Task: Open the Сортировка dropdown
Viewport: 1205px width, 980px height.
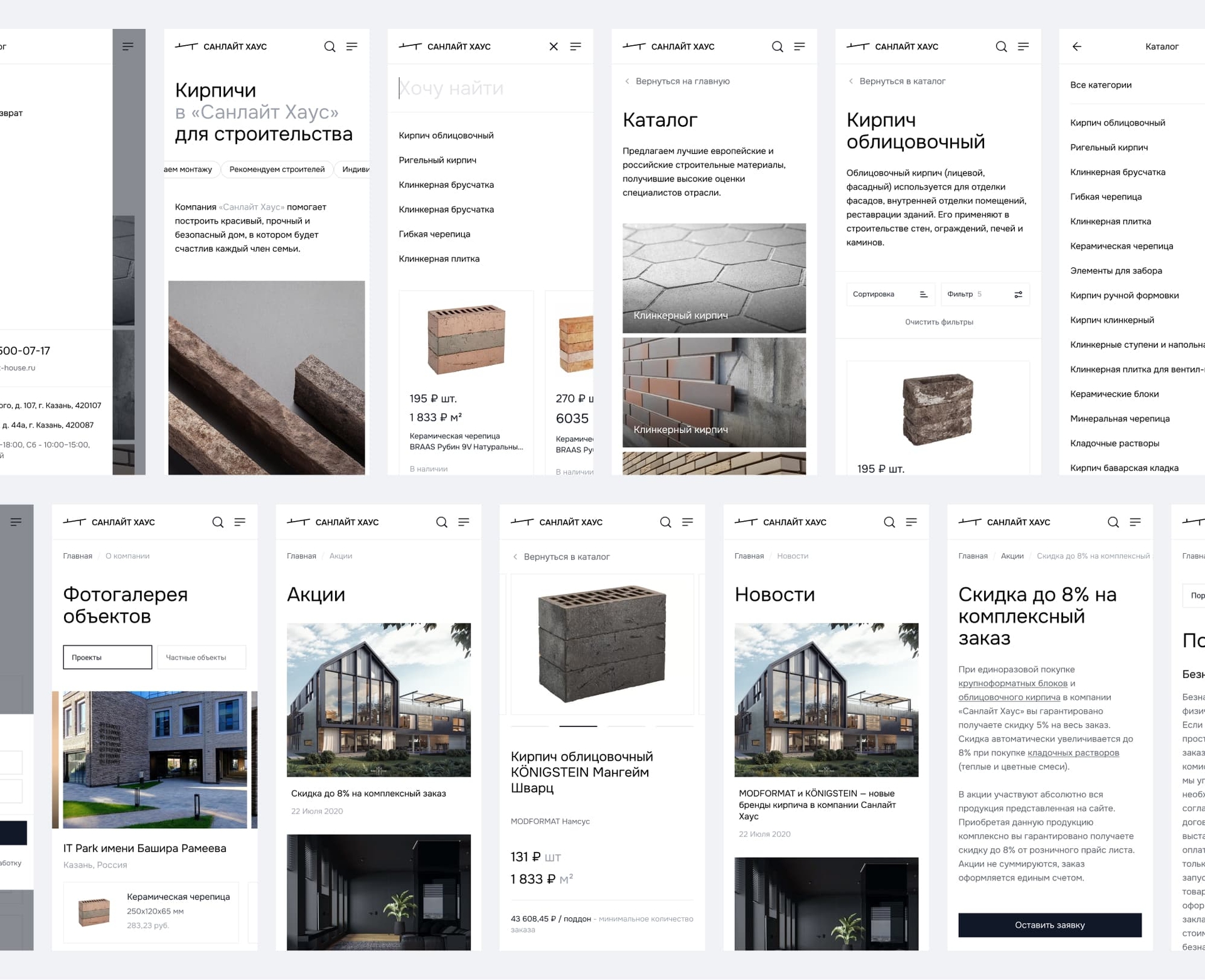Action: (x=891, y=294)
